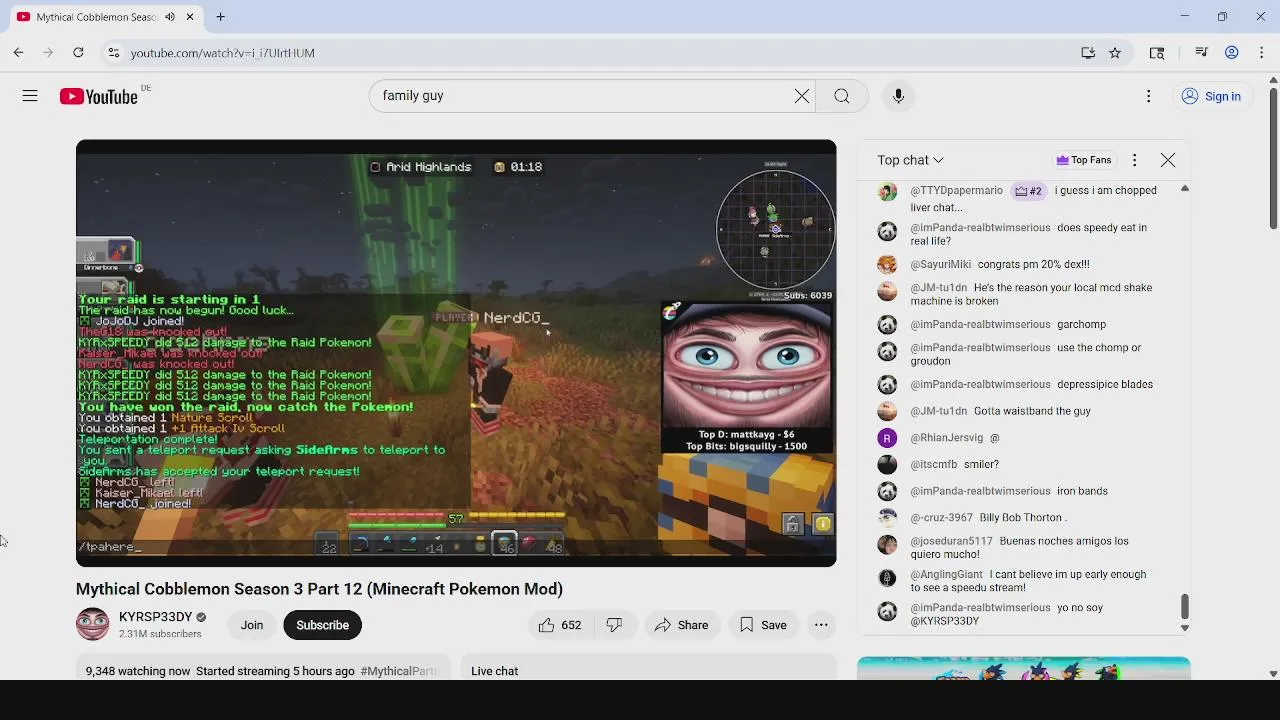The width and height of the screenshot is (1280, 720).
Task: Go to YouTube home via logo
Action: (98, 96)
